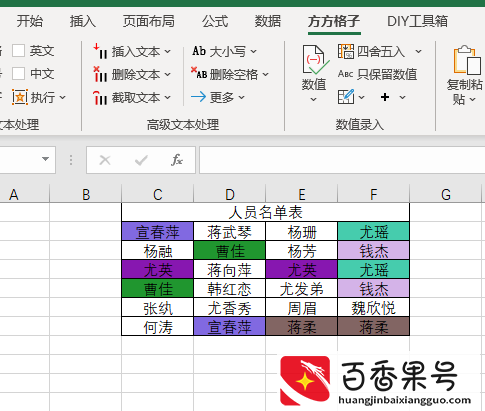Click the Copy Paste (复制粘贴) clipboard icon
Image resolution: width=485 pixels, height=411 pixels.
pos(467,60)
